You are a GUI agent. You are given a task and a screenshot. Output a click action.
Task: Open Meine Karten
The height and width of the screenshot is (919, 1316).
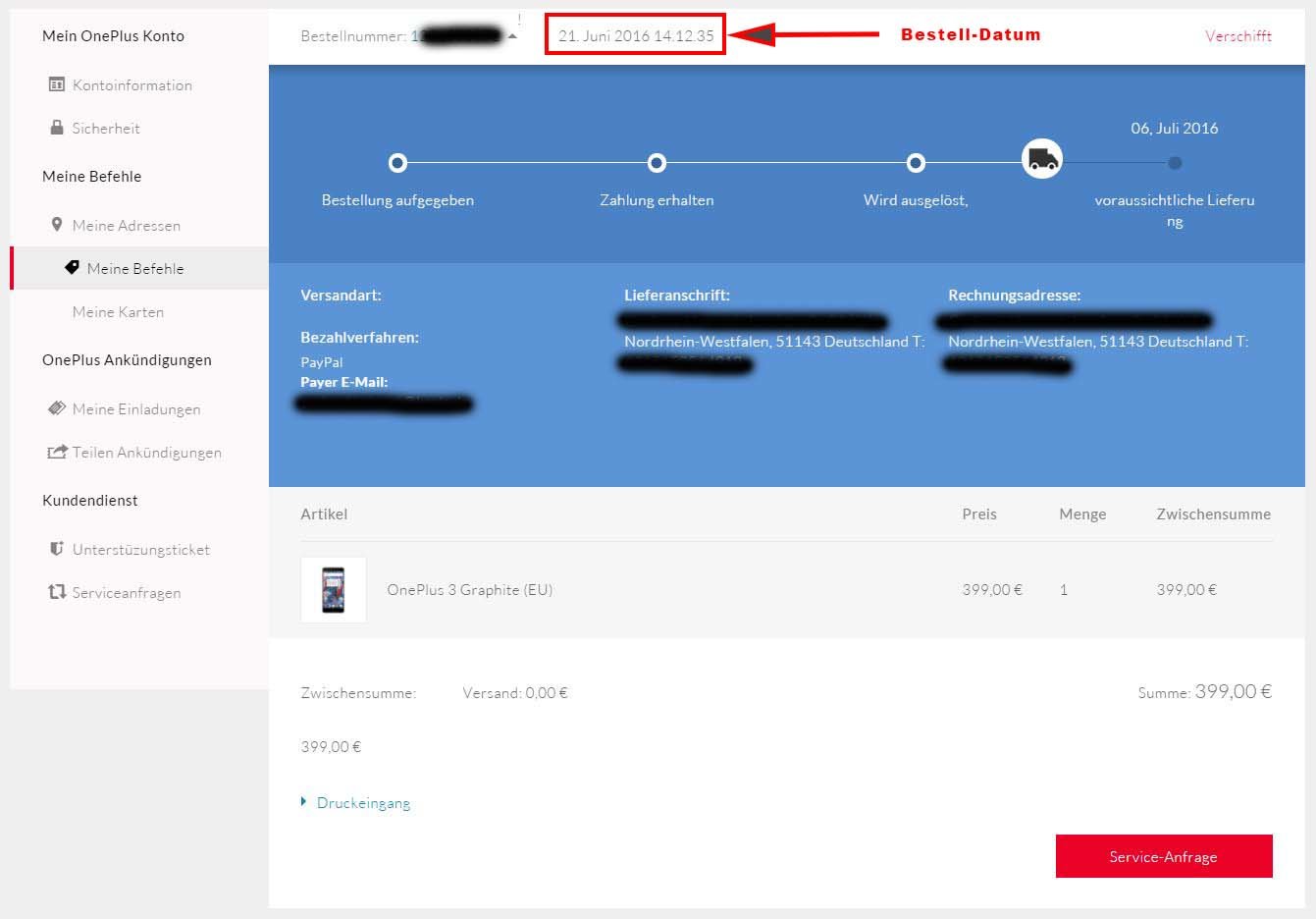118,312
